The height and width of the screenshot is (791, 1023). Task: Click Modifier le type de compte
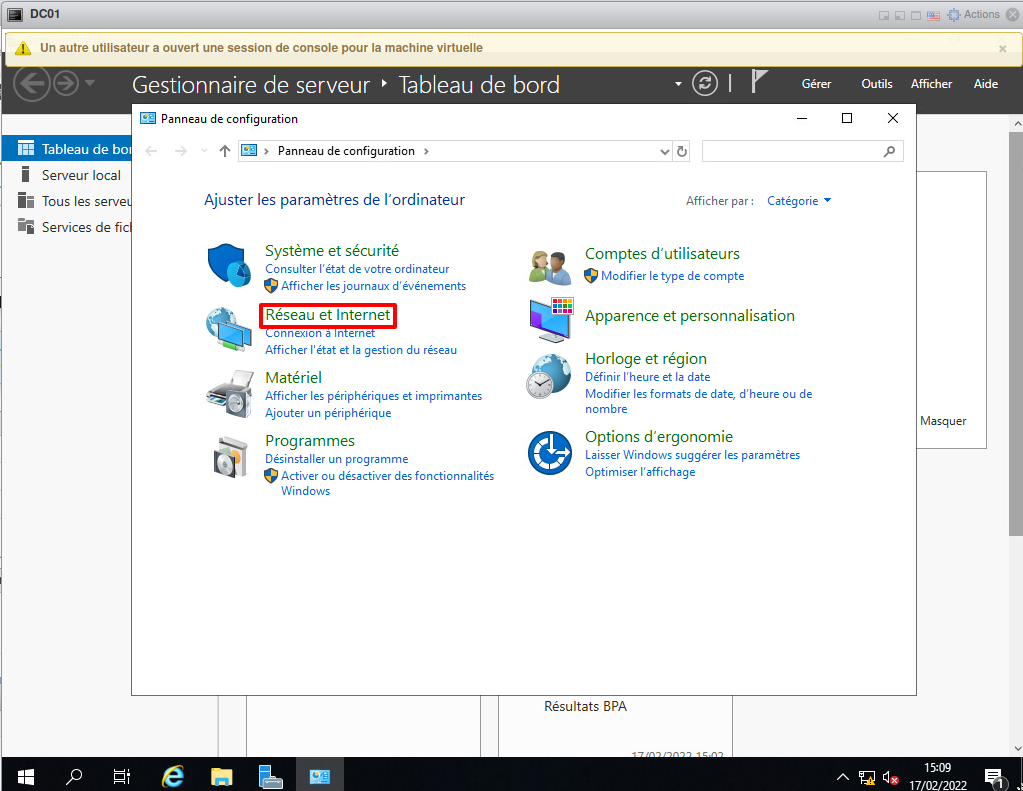coord(672,276)
